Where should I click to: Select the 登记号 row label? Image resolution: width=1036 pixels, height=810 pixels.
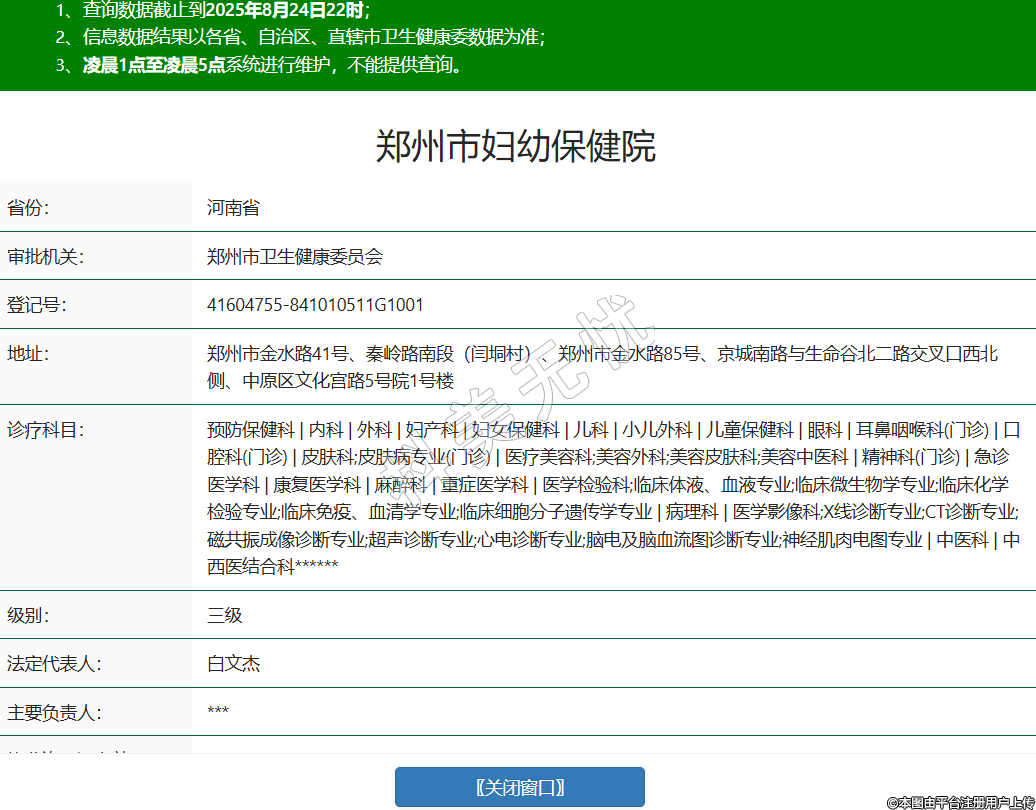tap(37, 305)
